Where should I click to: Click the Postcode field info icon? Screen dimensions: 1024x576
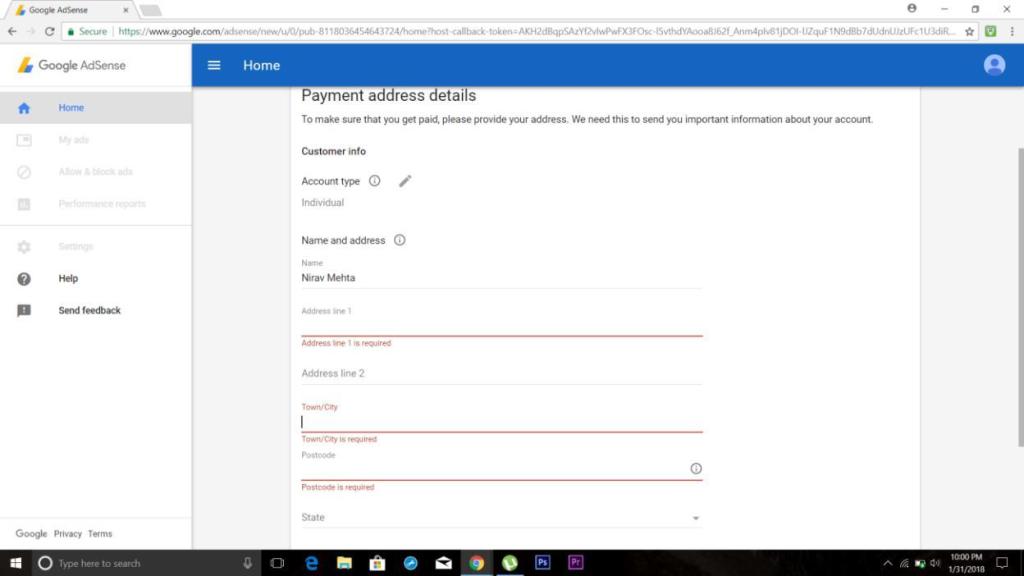point(696,468)
